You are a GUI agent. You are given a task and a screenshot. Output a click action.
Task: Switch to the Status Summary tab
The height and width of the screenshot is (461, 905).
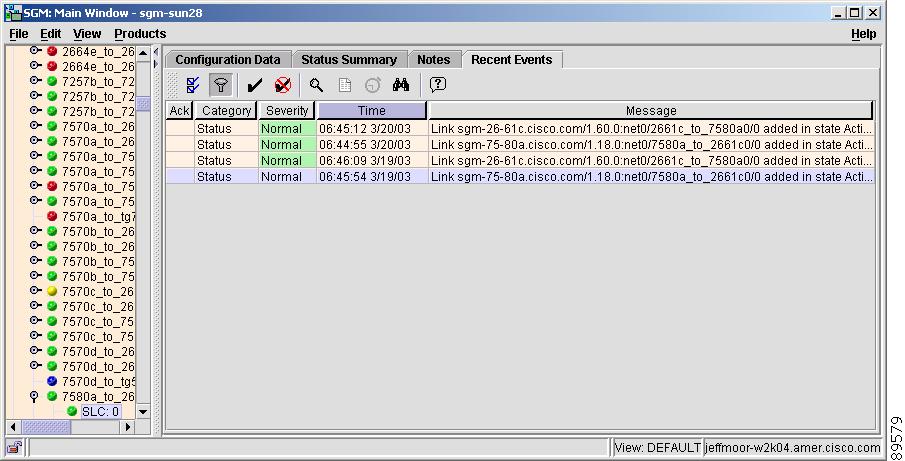349,59
